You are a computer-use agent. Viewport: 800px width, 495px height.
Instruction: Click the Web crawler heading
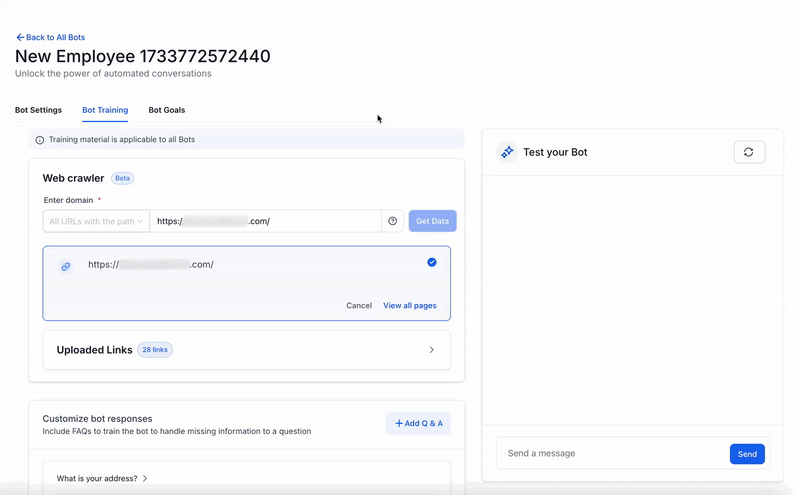(73, 178)
